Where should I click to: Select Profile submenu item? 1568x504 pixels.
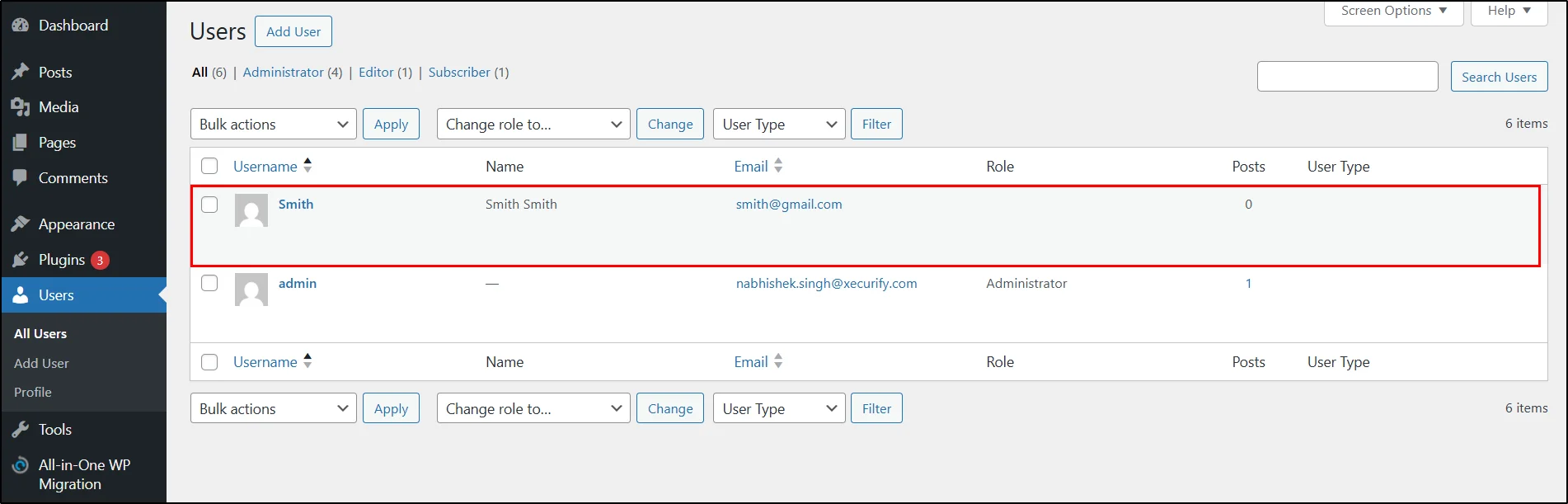click(33, 393)
